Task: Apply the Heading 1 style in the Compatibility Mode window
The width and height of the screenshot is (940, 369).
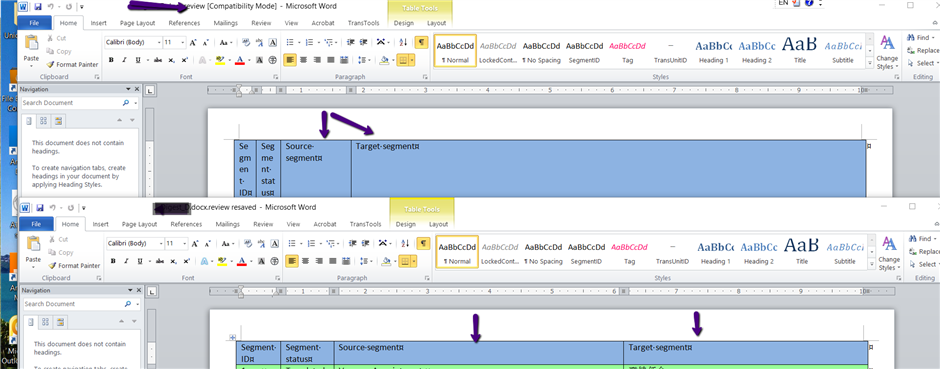Action: [x=713, y=50]
